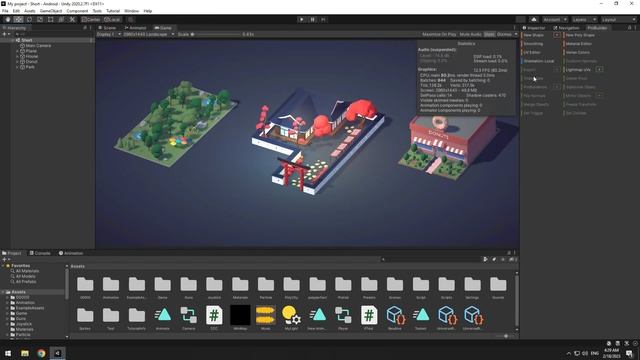The width and height of the screenshot is (640, 360).
Task: Click the Pause button
Action: coord(313,20)
